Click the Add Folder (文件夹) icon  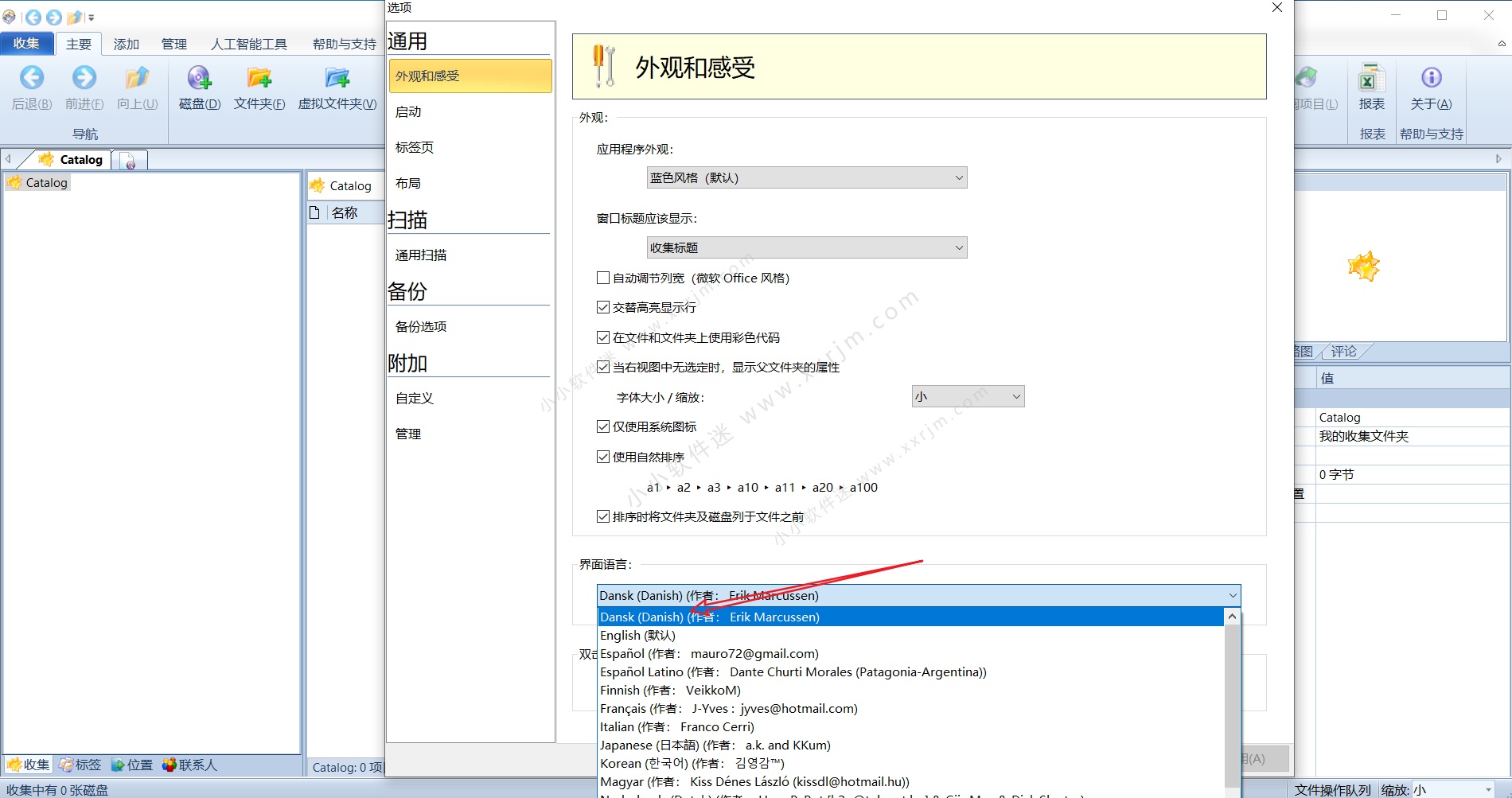tap(259, 78)
